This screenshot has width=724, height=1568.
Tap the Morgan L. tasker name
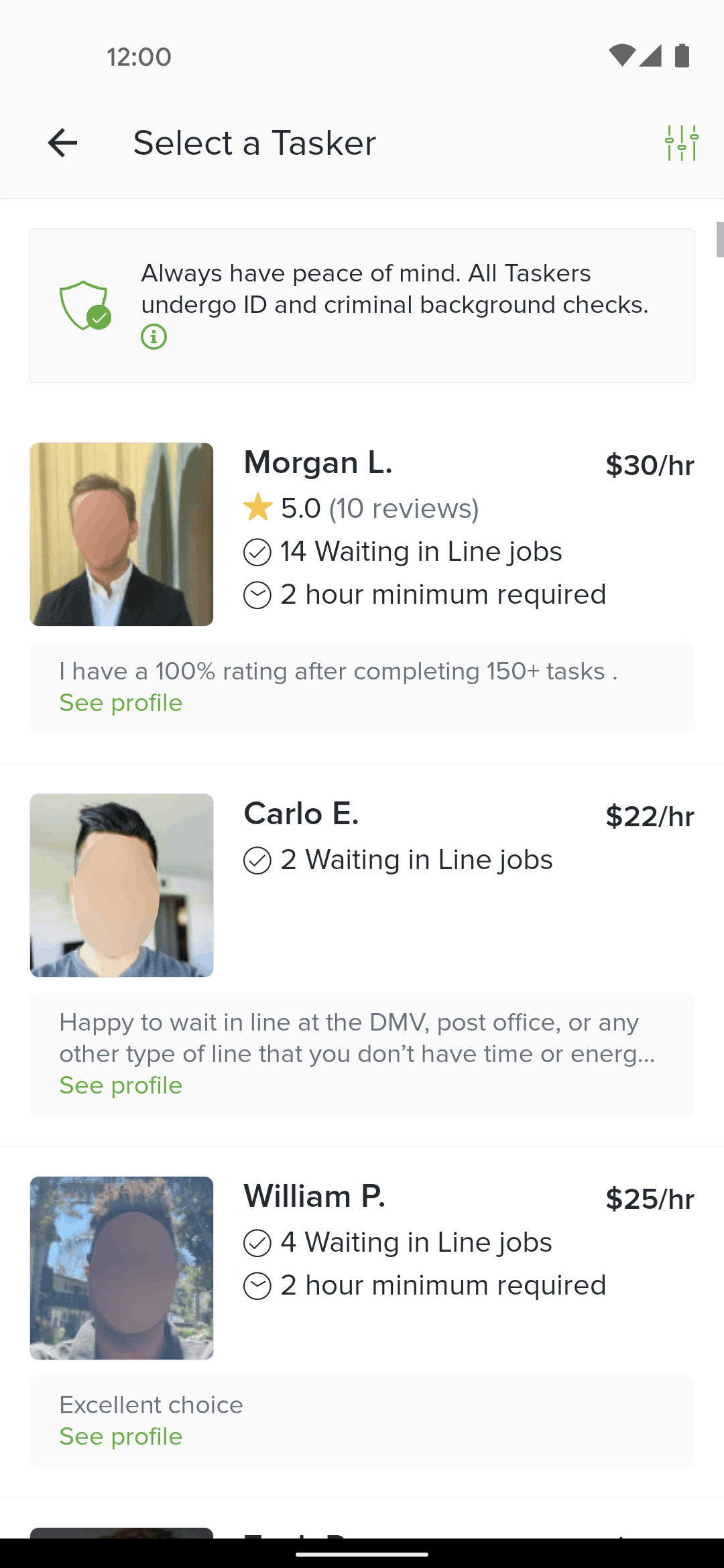(318, 463)
